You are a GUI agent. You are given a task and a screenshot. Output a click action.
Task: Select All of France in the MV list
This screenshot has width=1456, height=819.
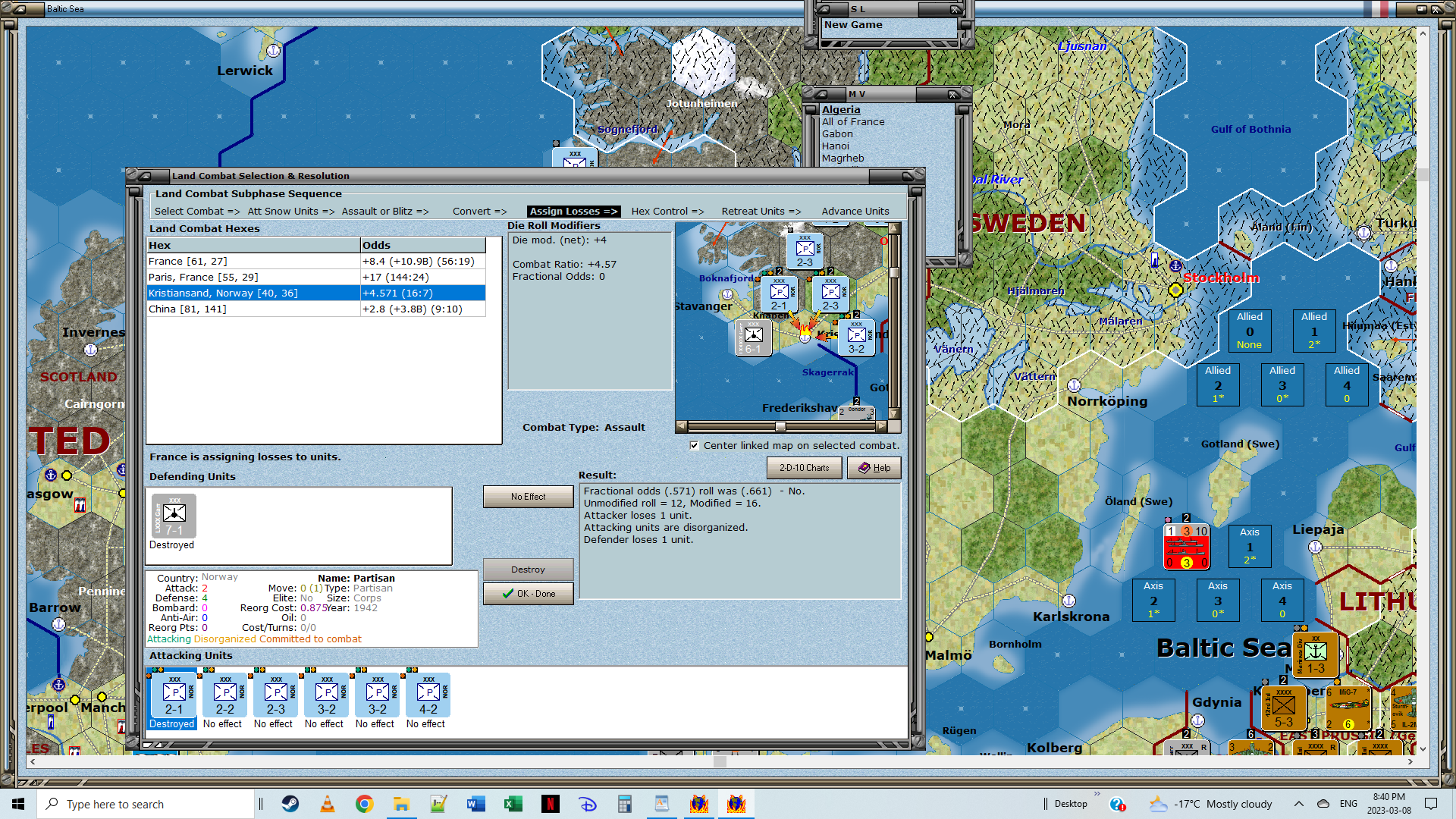coord(853,121)
